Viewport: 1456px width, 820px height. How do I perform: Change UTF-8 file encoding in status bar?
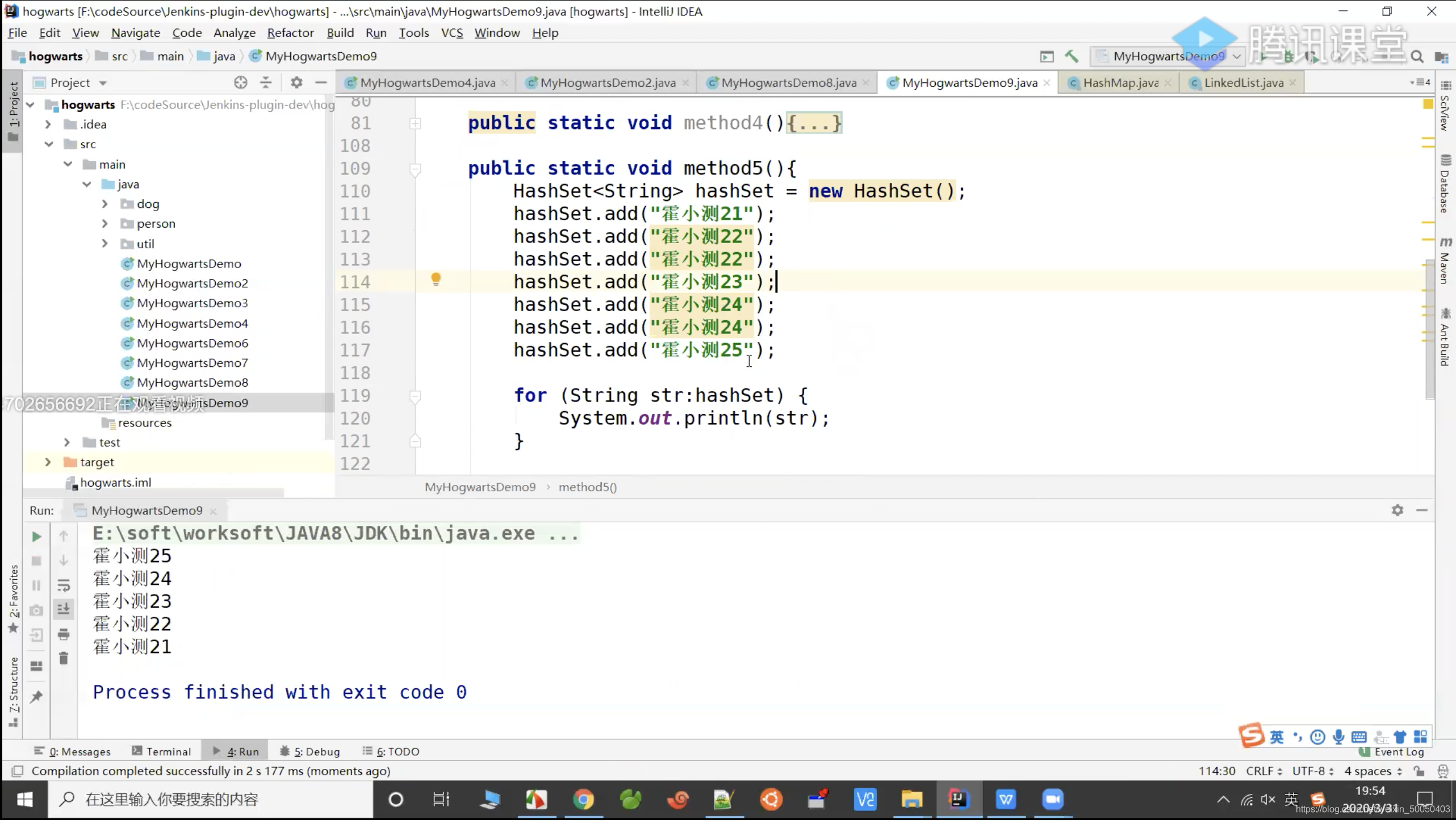click(1312, 771)
